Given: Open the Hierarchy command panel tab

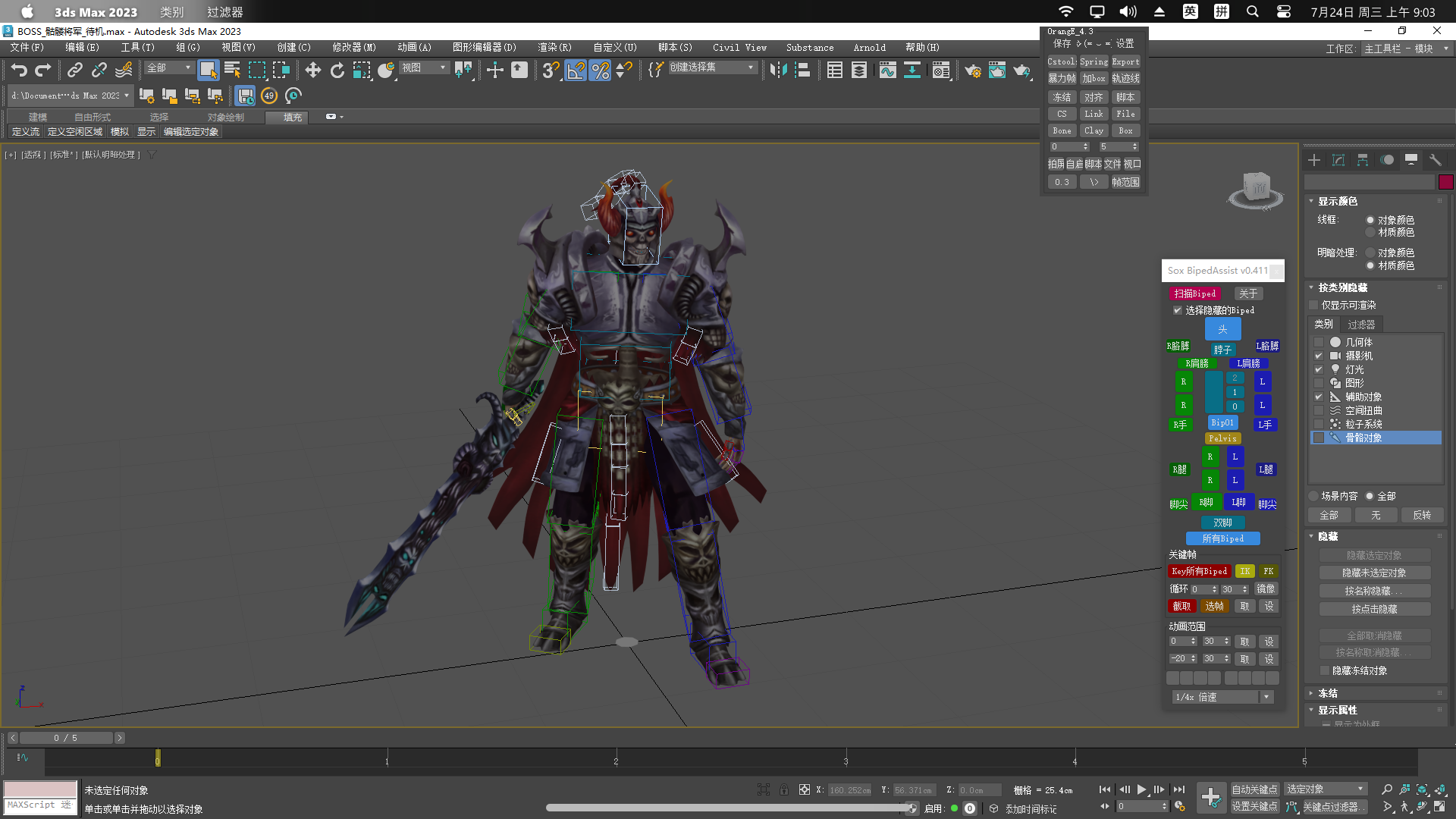Looking at the screenshot, I should [1363, 160].
